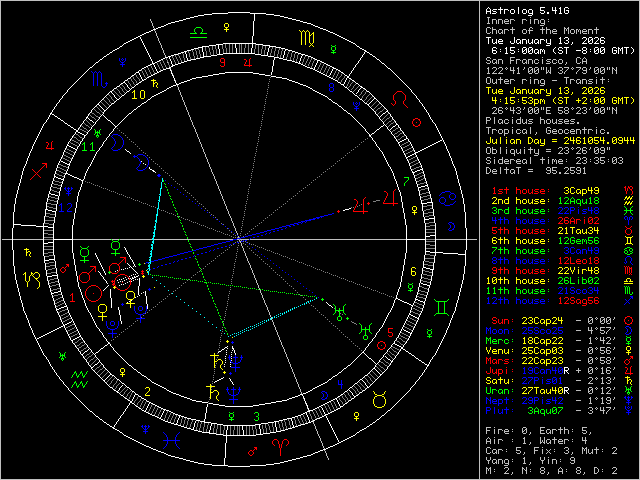The image size is (640, 480).
Task: Click the Leo symbol on the outer wheel
Action: (400, 99)
